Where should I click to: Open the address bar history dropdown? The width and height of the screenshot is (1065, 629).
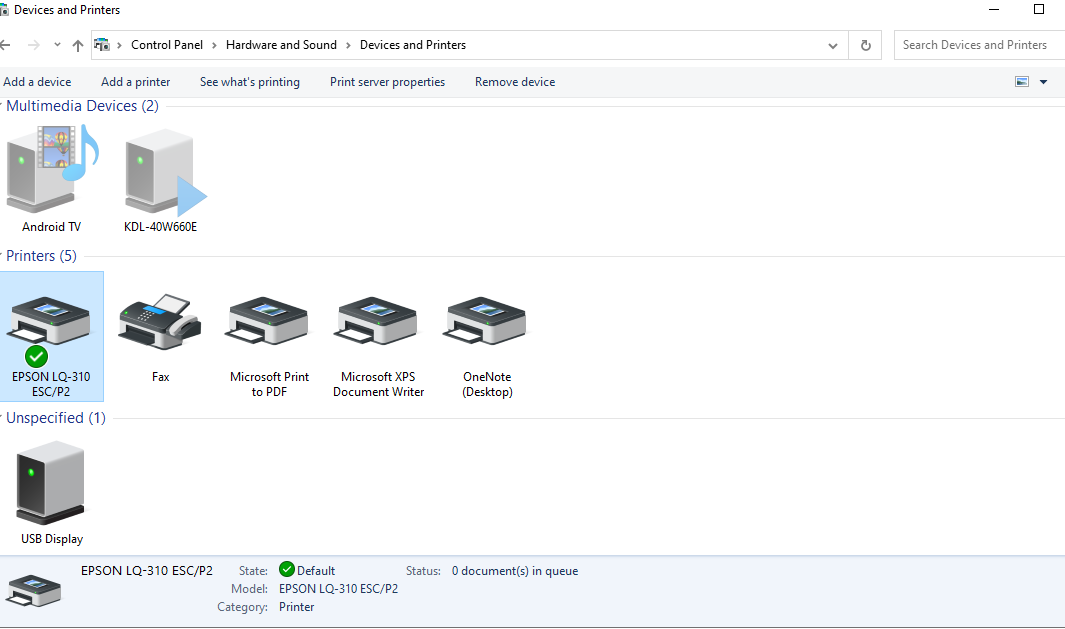(x=833, y=45)
